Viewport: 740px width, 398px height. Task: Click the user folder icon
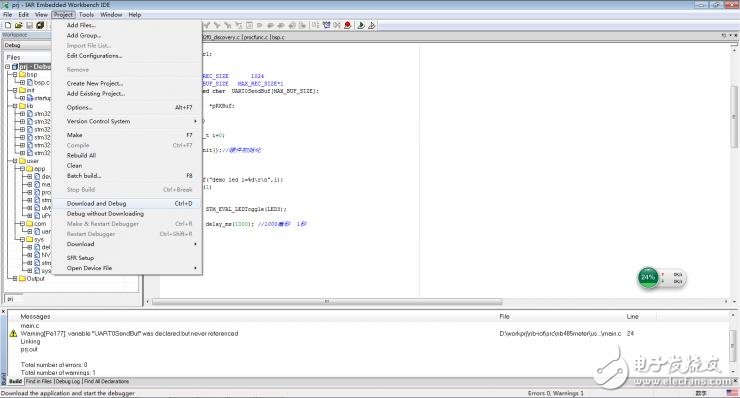[22, 161]
